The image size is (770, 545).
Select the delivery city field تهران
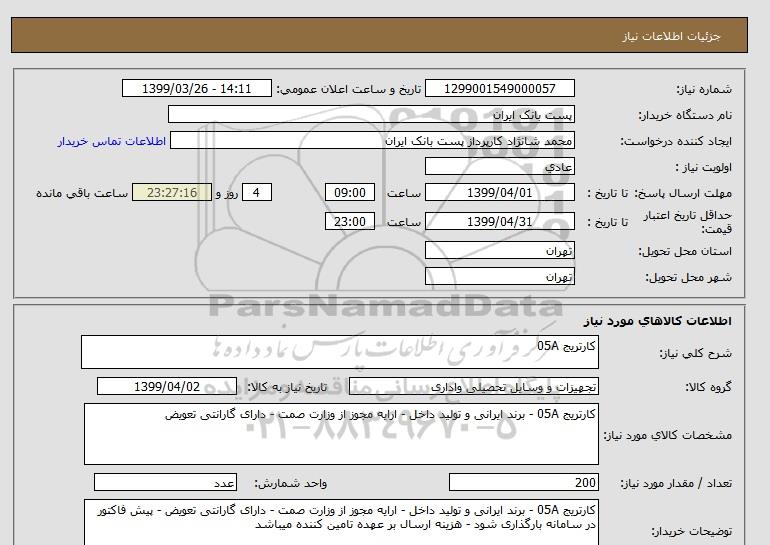(499, 276)
